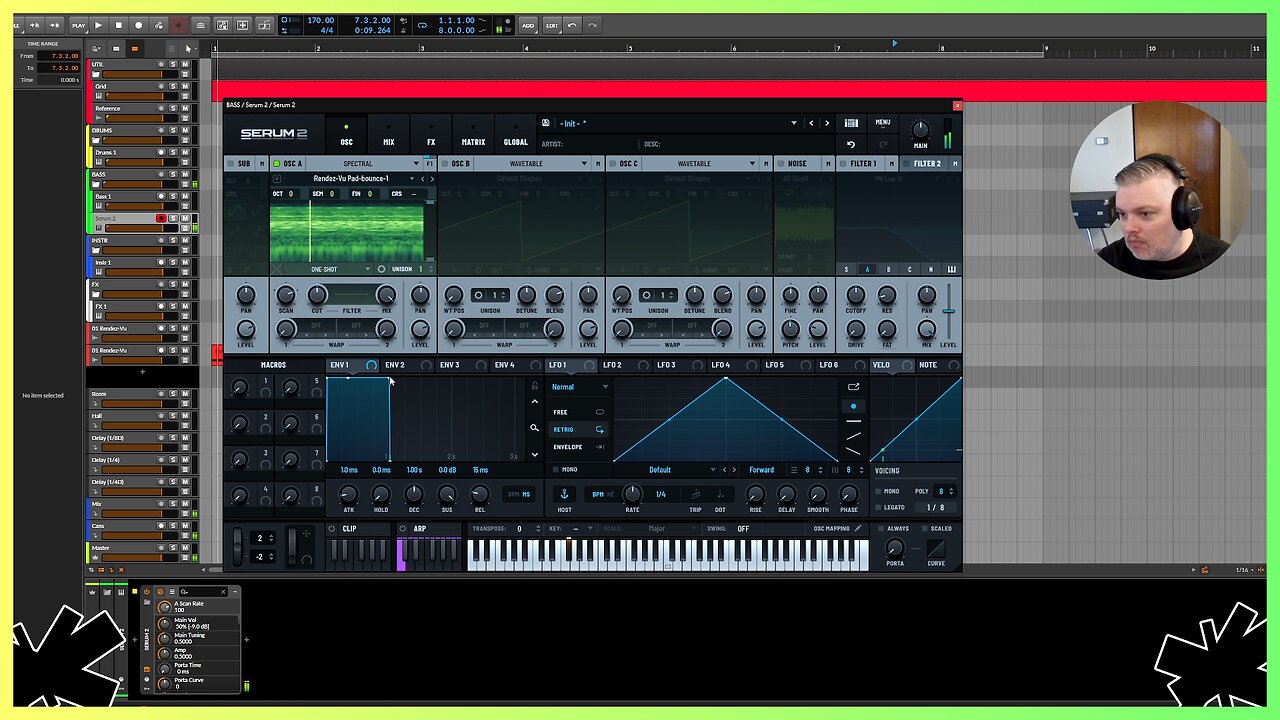Click the DAW ADD button
The width and height of the screenshot is (1280, 720).
coord(527,25)
